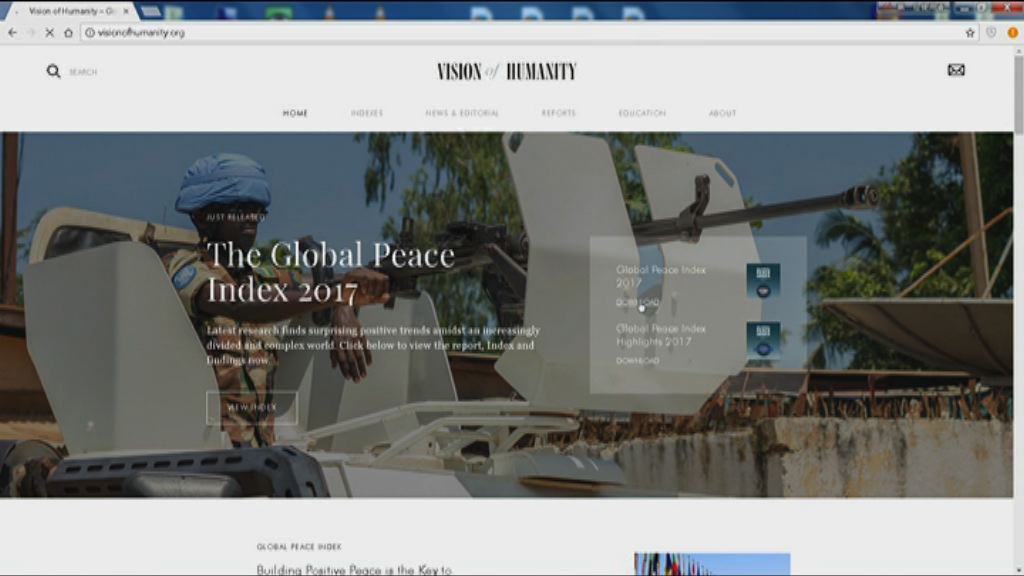Open the mail envelope icon
This screenshot has width=1024, height=576.
click(x=956, y=70)
